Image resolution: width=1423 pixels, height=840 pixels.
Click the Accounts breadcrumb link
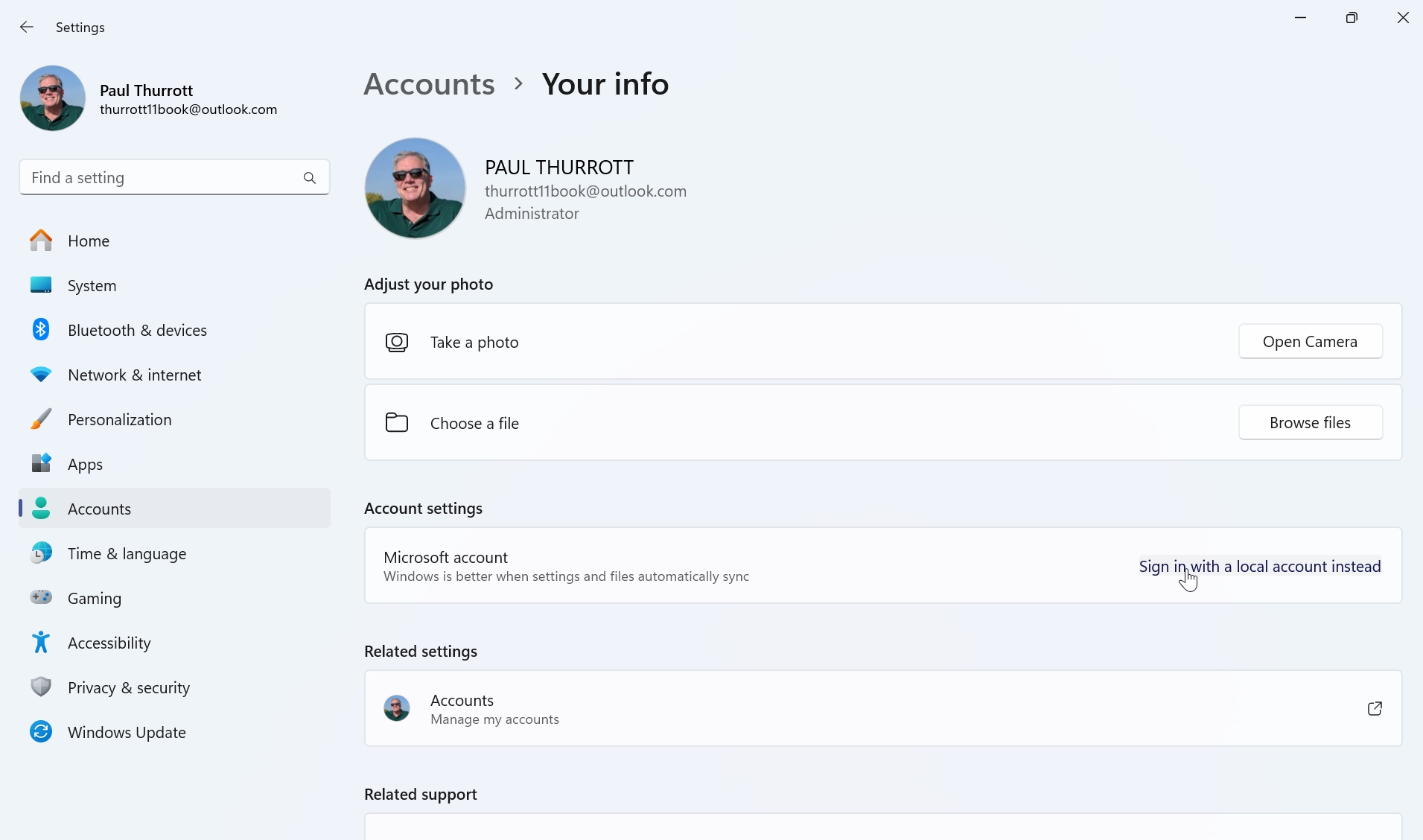coord(429,84)
